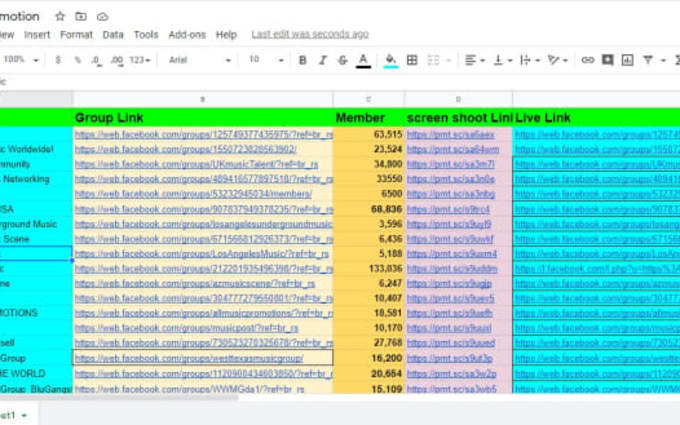This screenshot has width=680, height=425.
Task: Open azmusicscene group link
Action: (195, 284)
